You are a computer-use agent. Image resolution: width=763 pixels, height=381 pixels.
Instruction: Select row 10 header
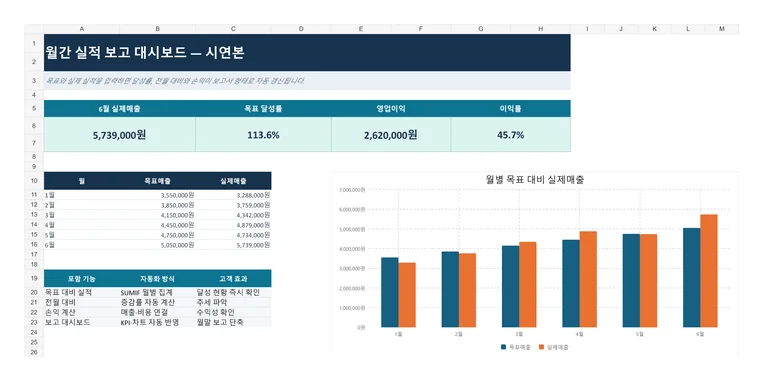[x=34, y=181]
